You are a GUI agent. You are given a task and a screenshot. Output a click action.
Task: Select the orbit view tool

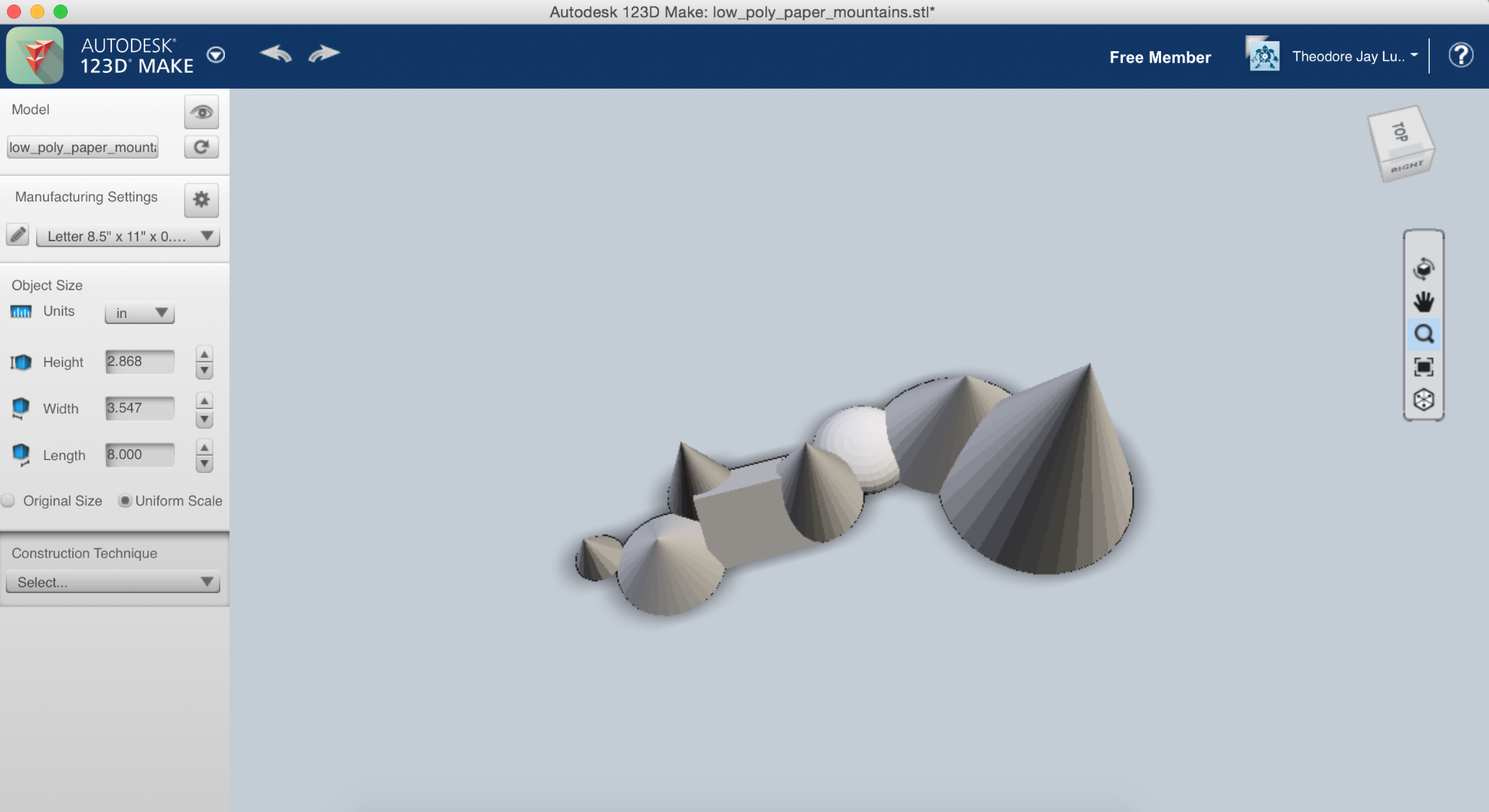click(1423, 268)
